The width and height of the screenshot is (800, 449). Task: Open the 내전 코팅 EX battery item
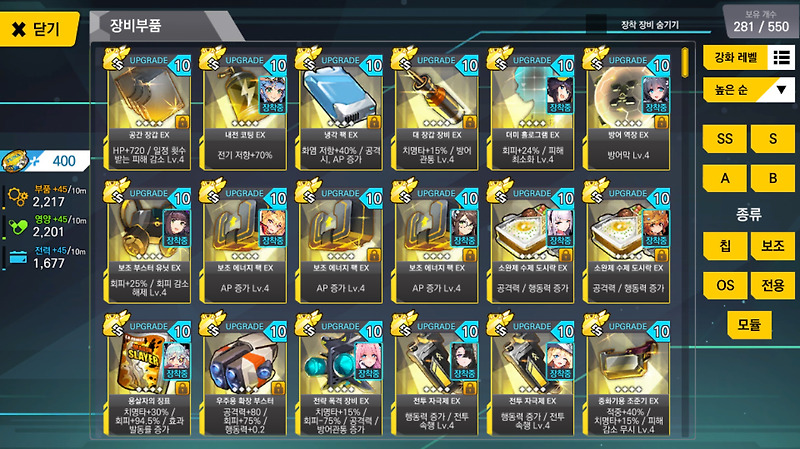(244, 109)
